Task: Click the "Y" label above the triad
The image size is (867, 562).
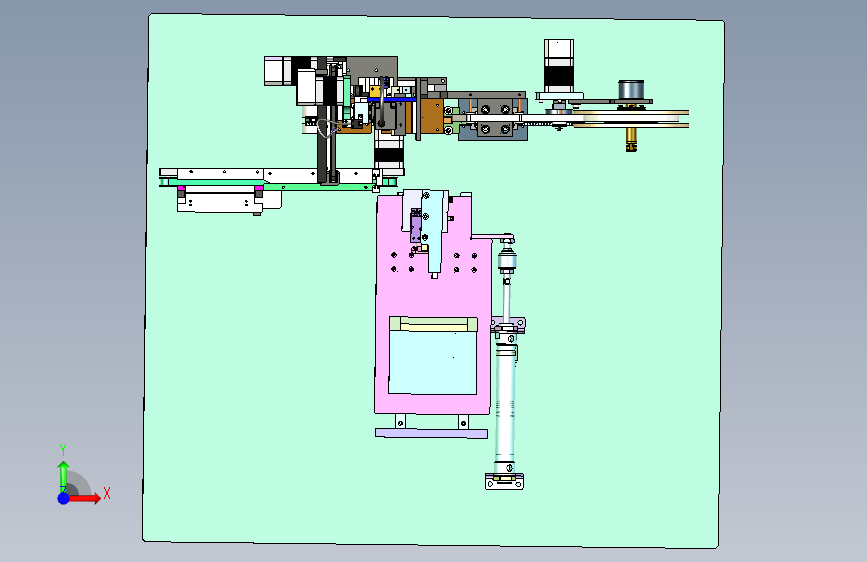Action: click(63, 450)
